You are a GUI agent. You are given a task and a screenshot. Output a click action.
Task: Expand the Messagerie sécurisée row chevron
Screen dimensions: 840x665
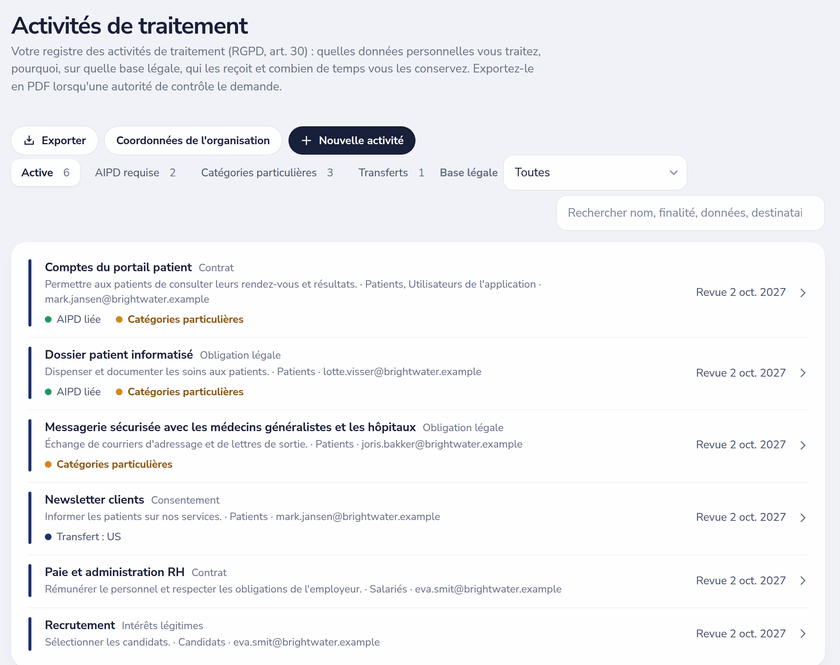tap(802, 445)
